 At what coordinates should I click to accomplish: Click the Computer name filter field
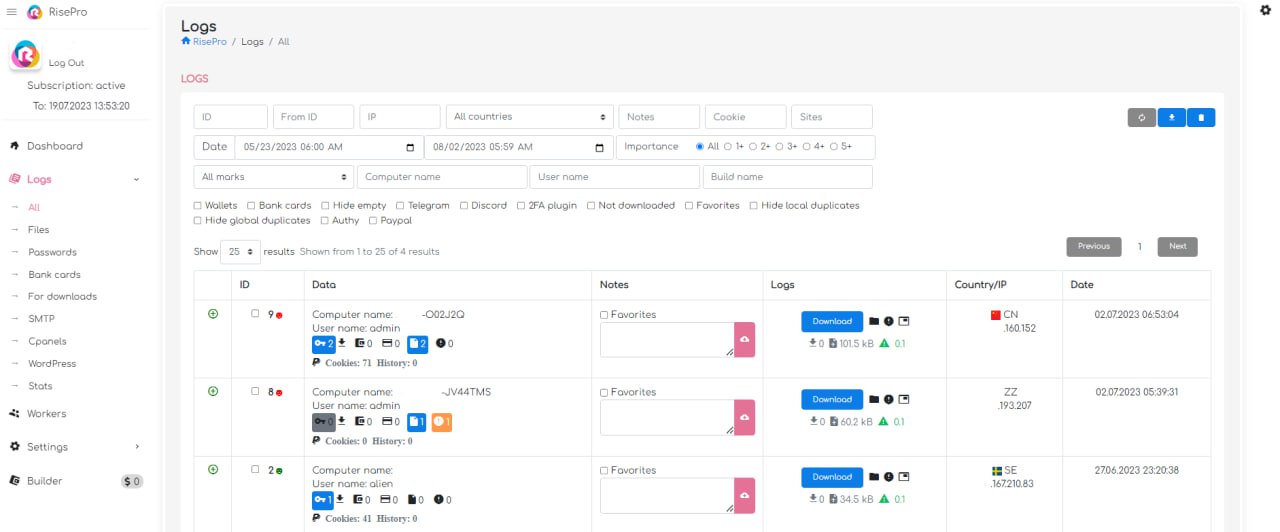click(x=441, y=177)
